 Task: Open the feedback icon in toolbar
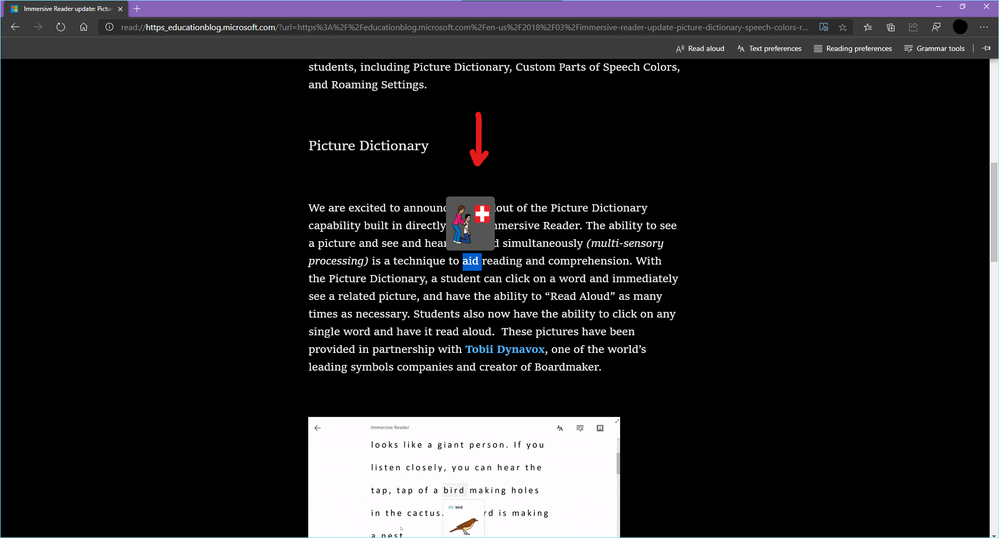point(936,27)
